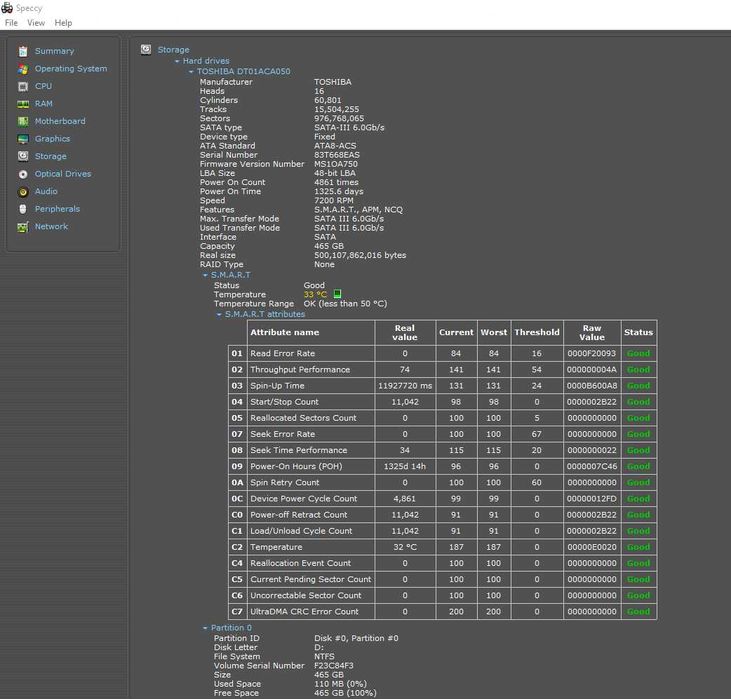Screen dimensions: 731x699
Task: Click the Storage header drive icon
Action: coord(146,49)
